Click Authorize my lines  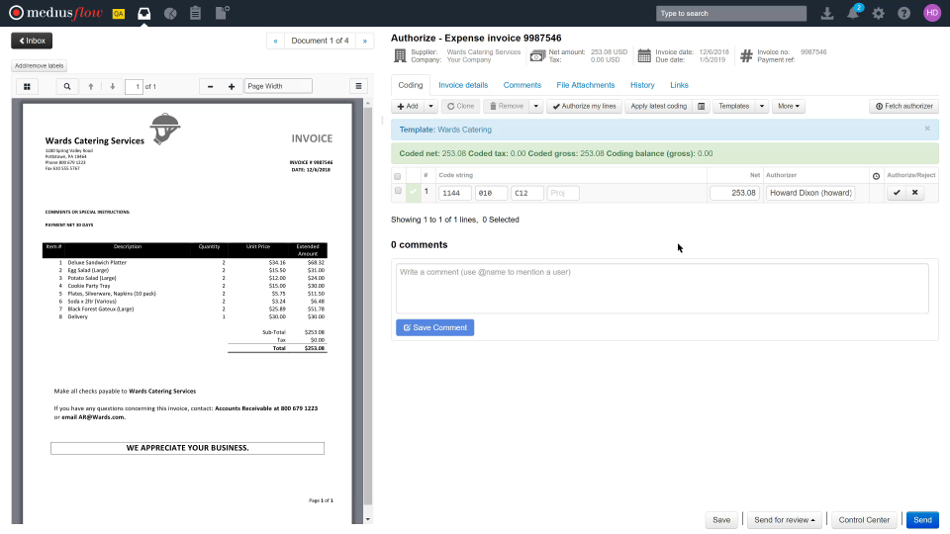pyautogui.click(x=584, y=106)
